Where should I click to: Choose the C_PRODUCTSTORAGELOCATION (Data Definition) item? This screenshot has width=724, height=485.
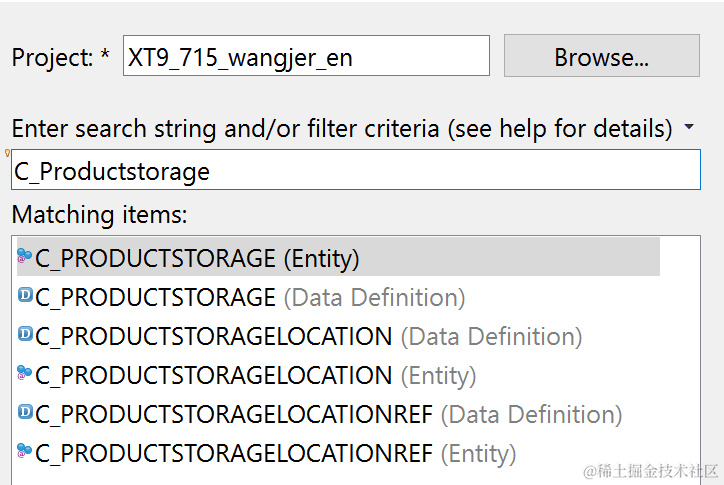click(x=308, y=336)
